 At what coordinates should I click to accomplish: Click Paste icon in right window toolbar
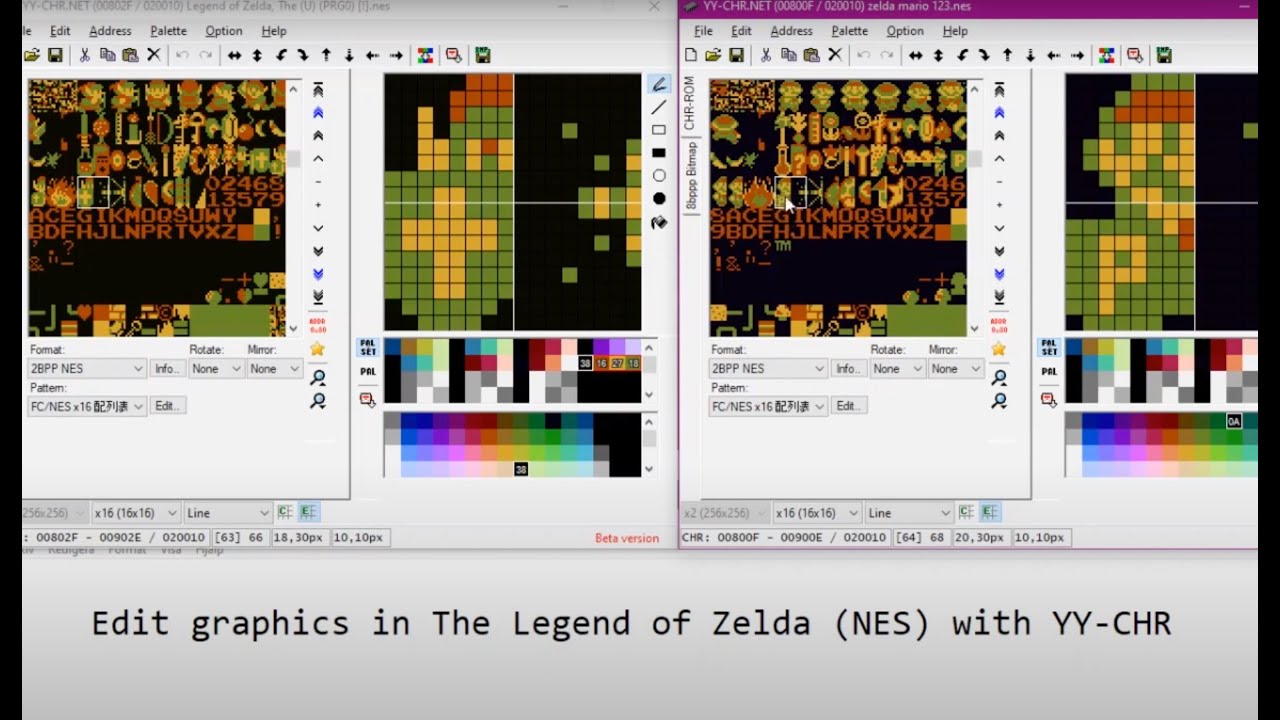811,55
